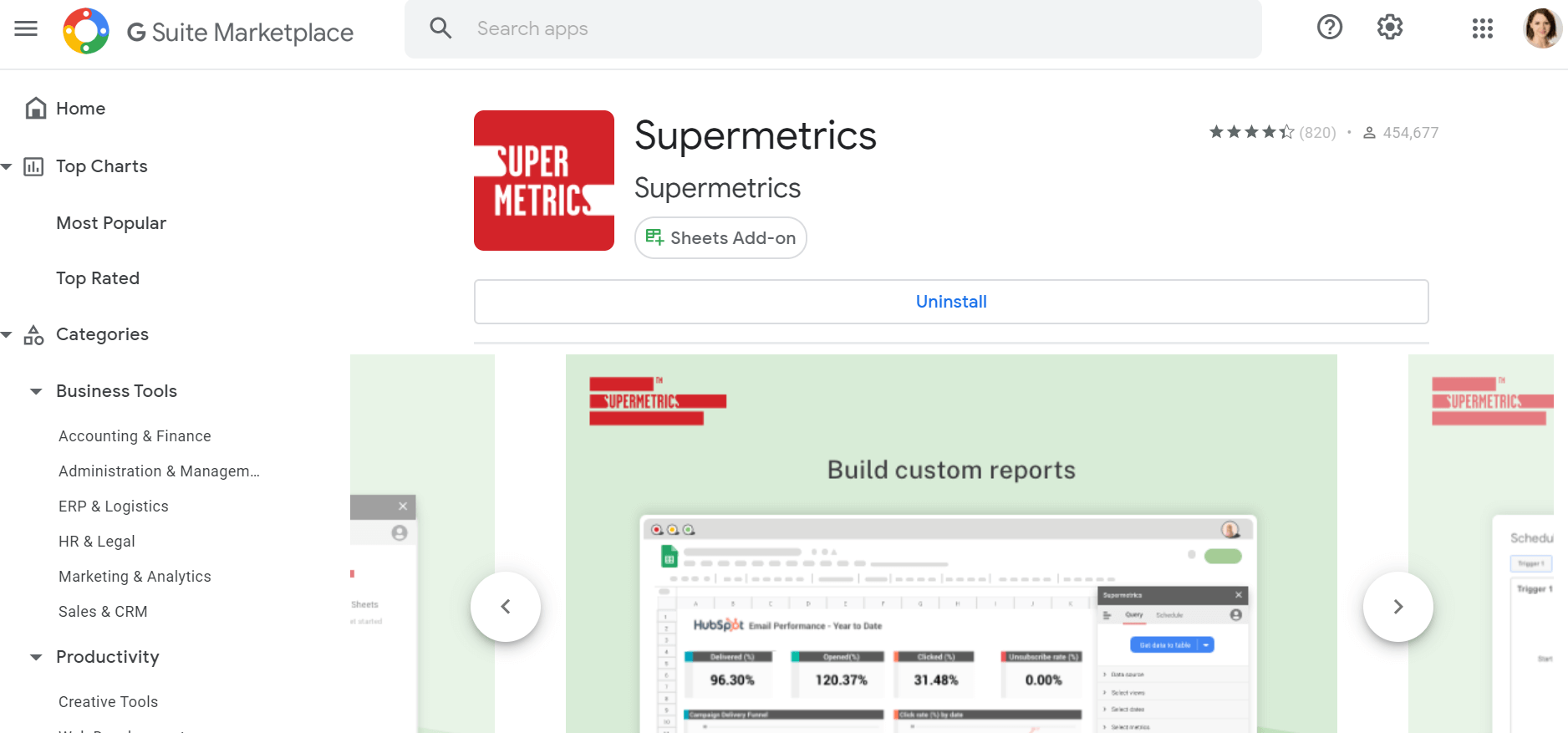Collapse the Top Charts section
1568x733 pixels.
point(8,166)
